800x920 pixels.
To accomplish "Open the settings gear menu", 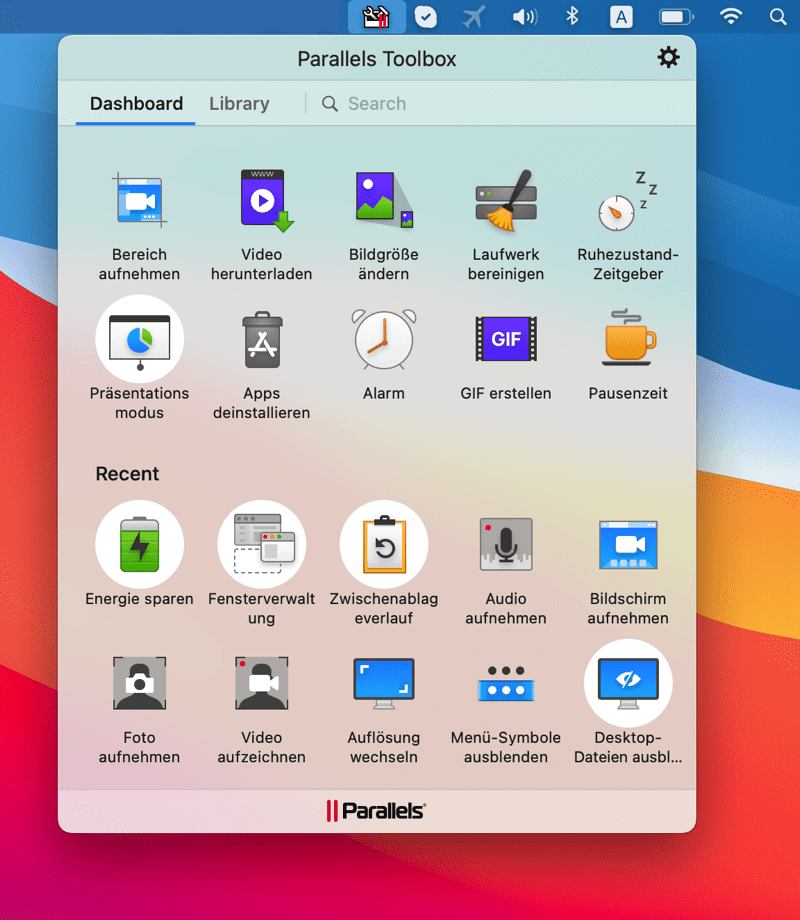I will (668, 58).
